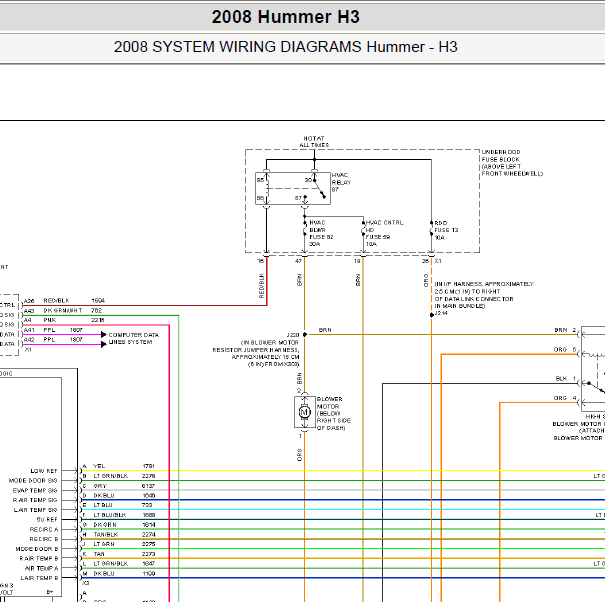This screenshot has width=605, height=602.
Task: Click the A40 DK GRN/WHT wire label
Action: [x=63, y=310]
